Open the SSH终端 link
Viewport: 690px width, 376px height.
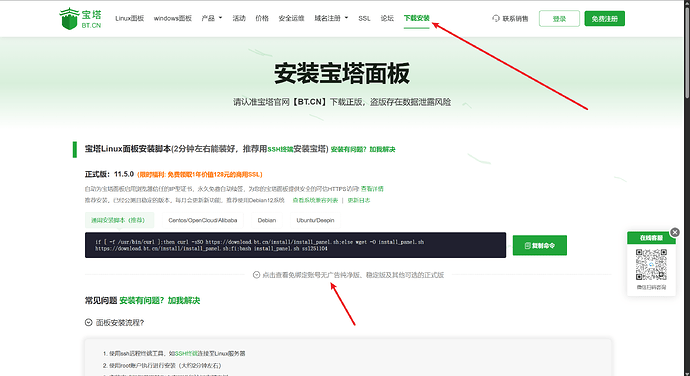(280, 149)
